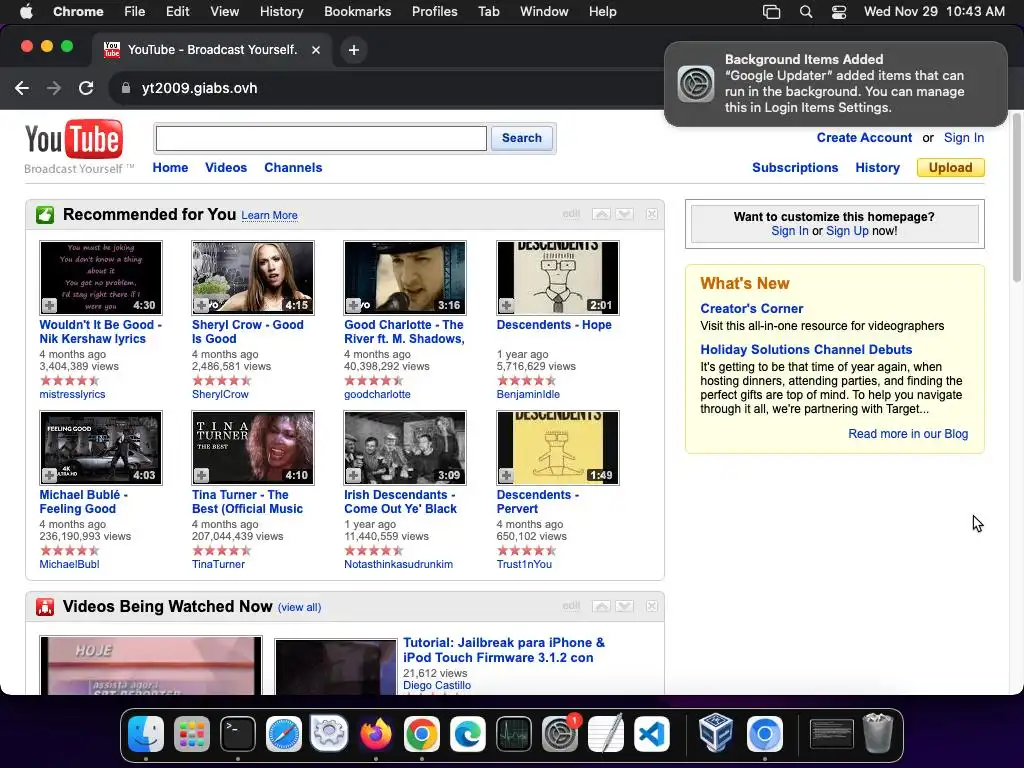The image size is (1024, 768).
Task: Open a new Chrome tab with plus button
Action: point(353,50)
